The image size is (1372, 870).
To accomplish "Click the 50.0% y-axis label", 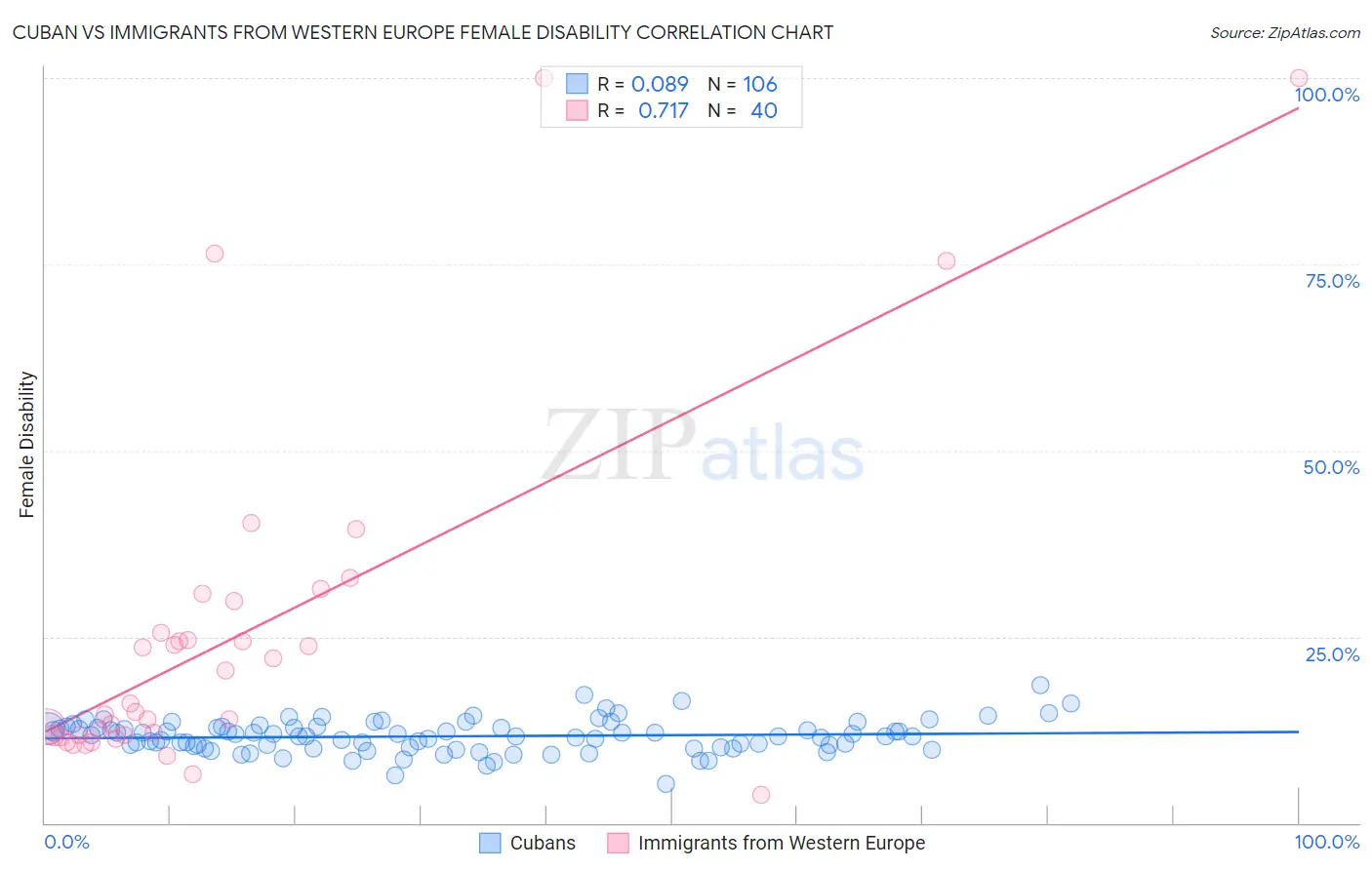I will (1331, 467).
